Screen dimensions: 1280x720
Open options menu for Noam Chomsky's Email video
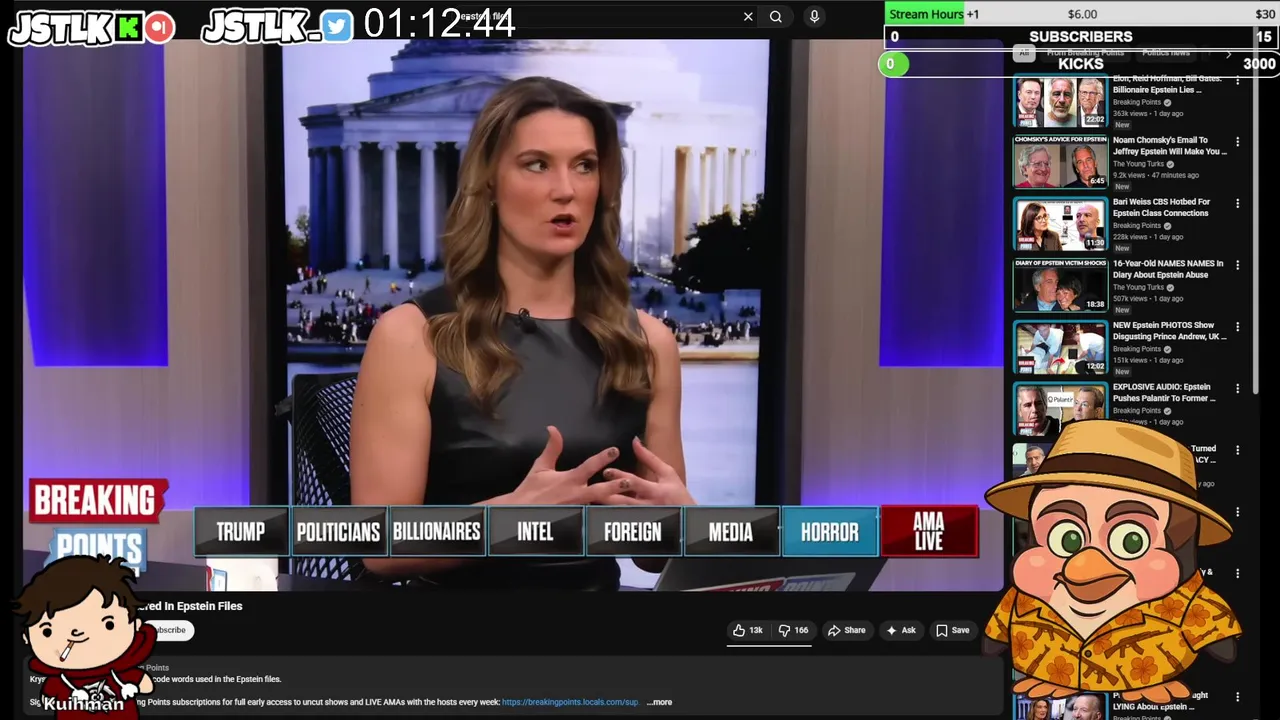point(1237,142)
